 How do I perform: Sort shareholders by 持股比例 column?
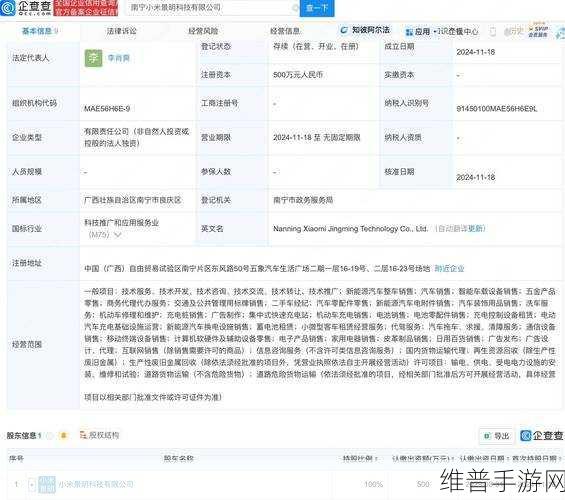tap(359, 459)
